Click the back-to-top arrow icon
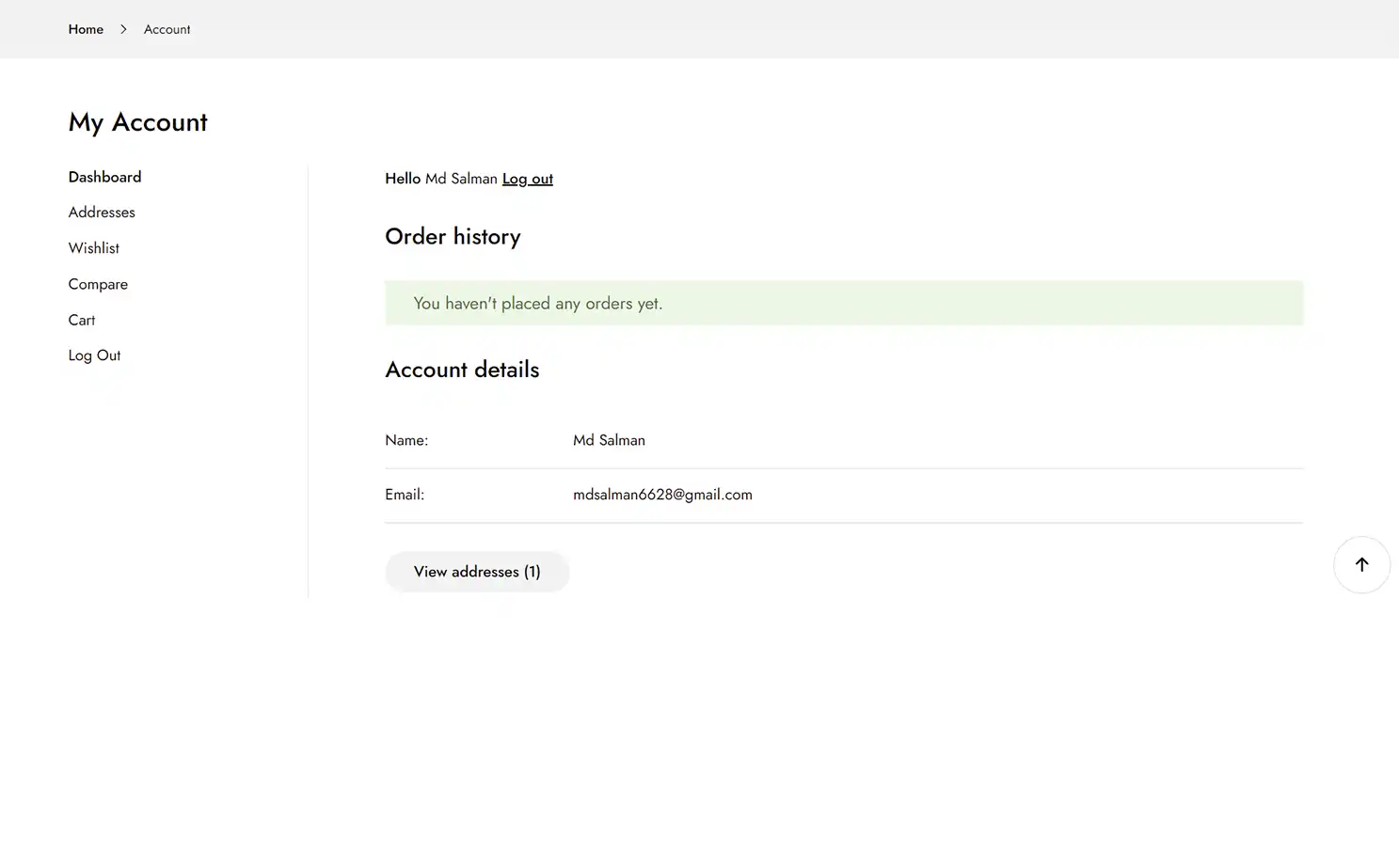Viewport: 1399px width, 868px height. tap(1361, 564)
